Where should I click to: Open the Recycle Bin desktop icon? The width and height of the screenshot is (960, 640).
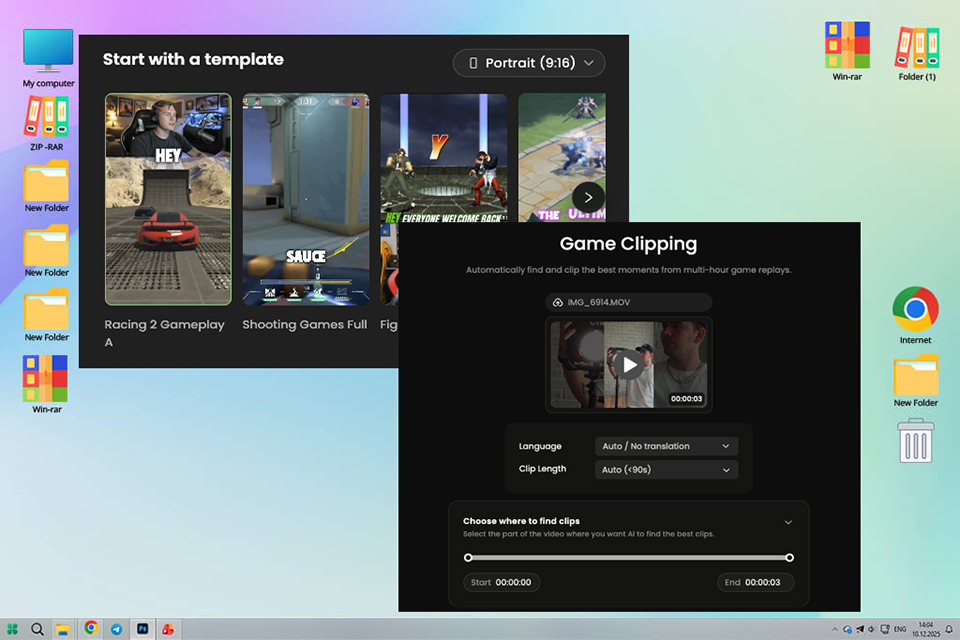pyautogui.click(x=915, y=440)
